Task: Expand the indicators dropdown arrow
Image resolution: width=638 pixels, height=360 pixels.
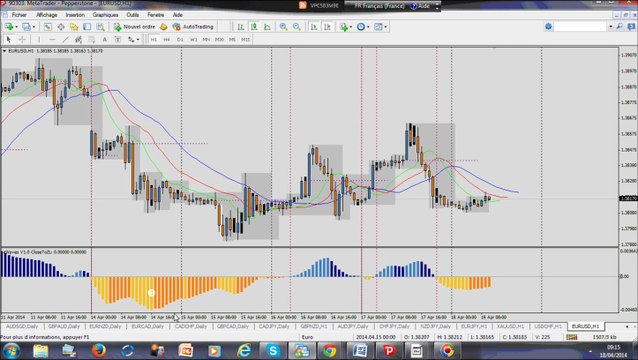Action: 351,27
